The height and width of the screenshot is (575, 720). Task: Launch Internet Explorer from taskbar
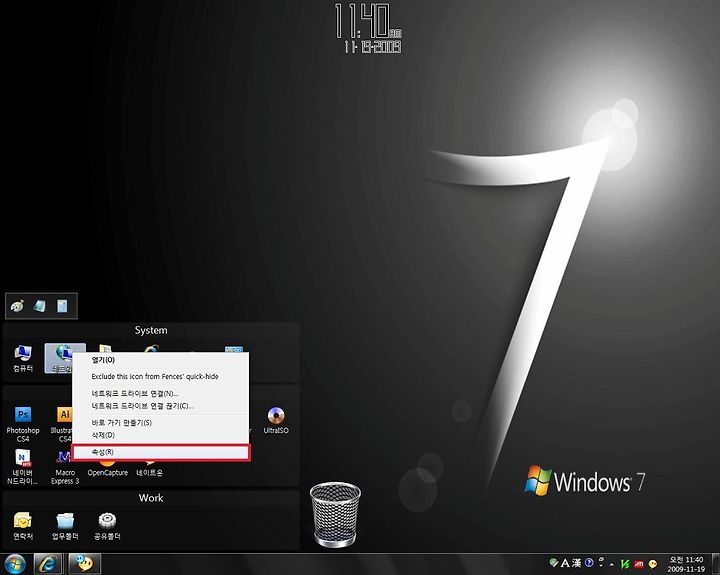tap(47, 564)
